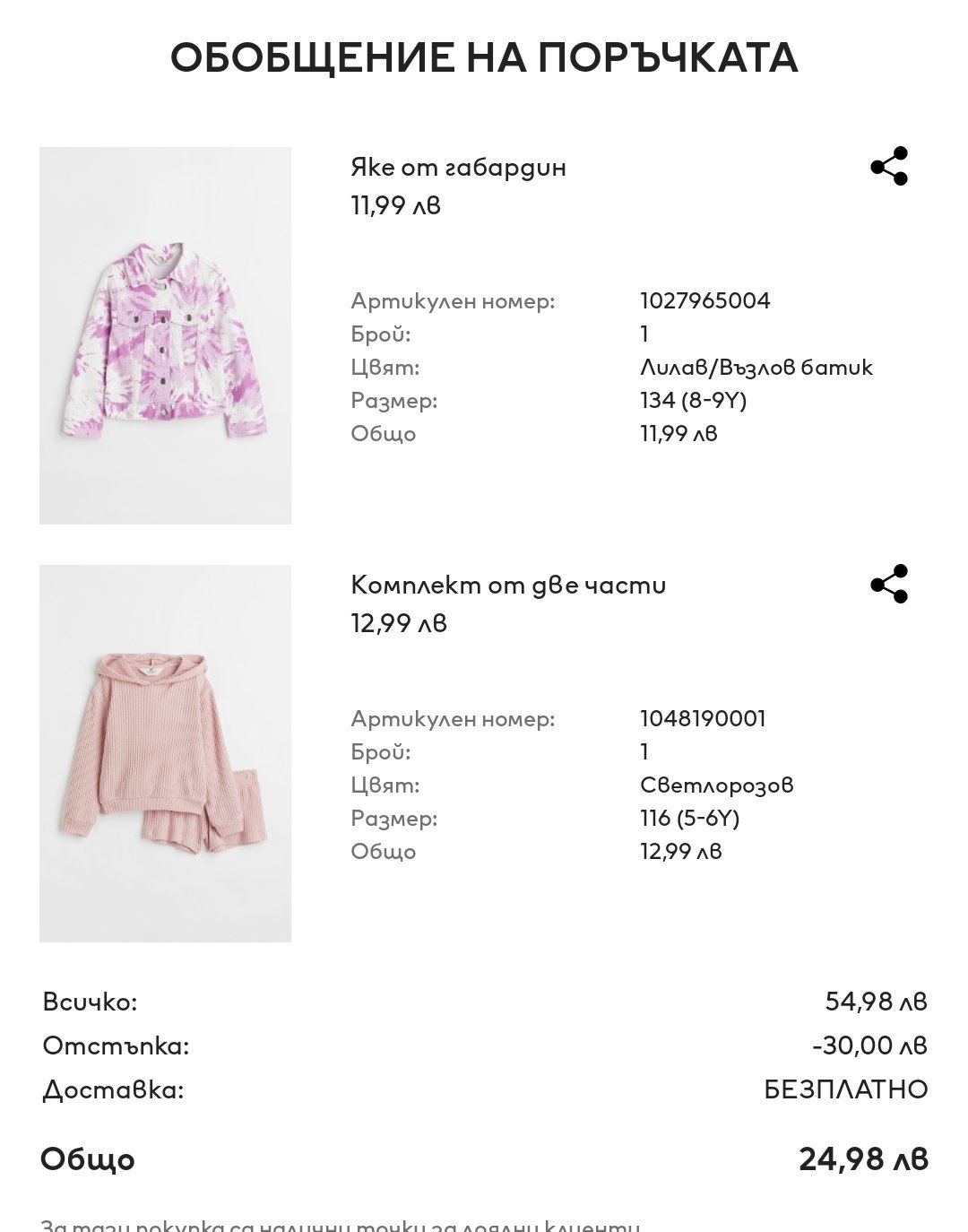The width and height of the screenshot is (968, 1232).
Task: Select the Лилав/Възлов батик color value
Action: pos(756,368)
